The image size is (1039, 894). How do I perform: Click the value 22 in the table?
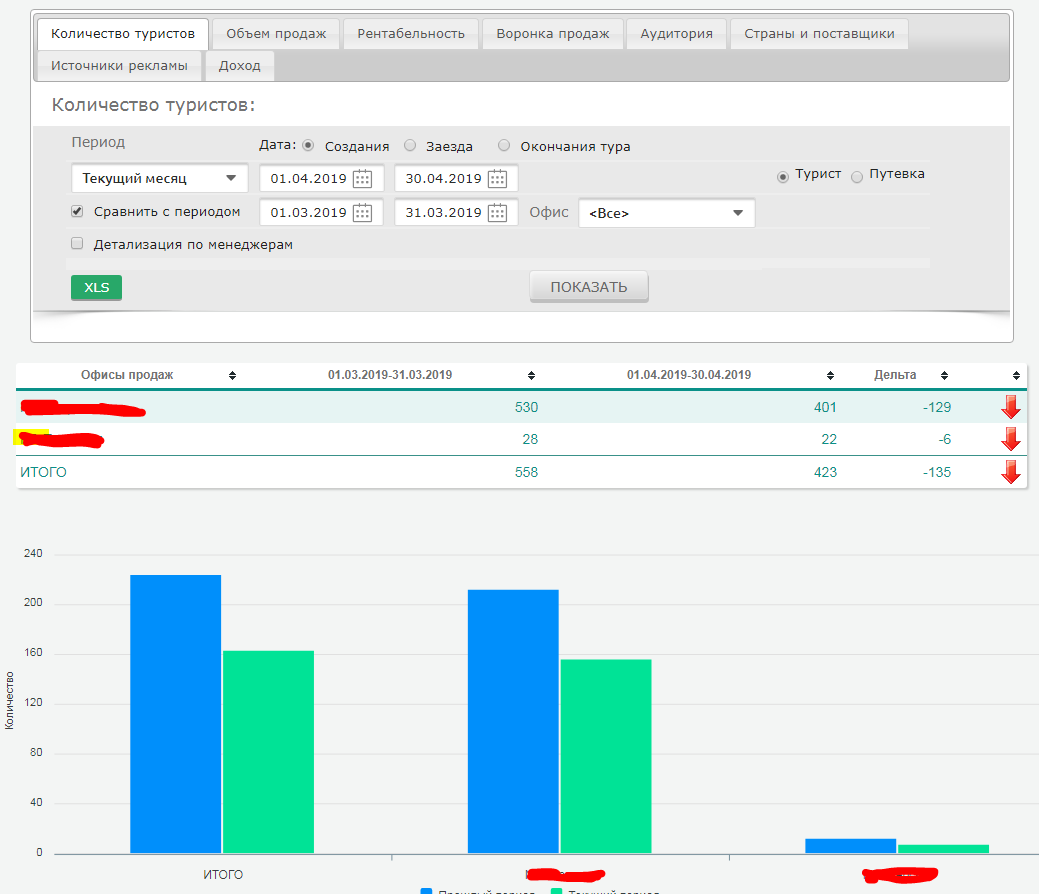[x=829, y=439]
